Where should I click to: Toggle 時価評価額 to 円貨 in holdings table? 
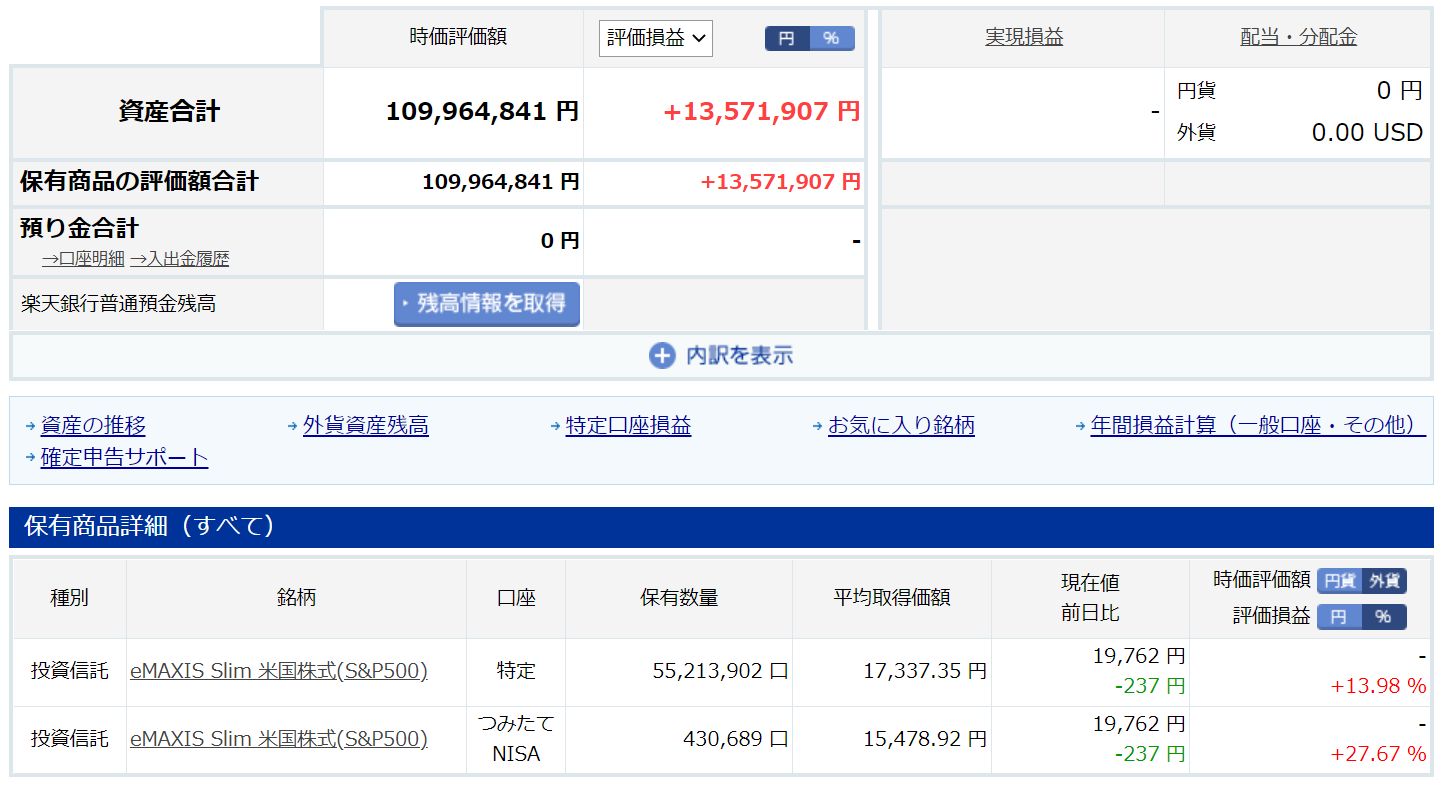tap(1339, 580)
